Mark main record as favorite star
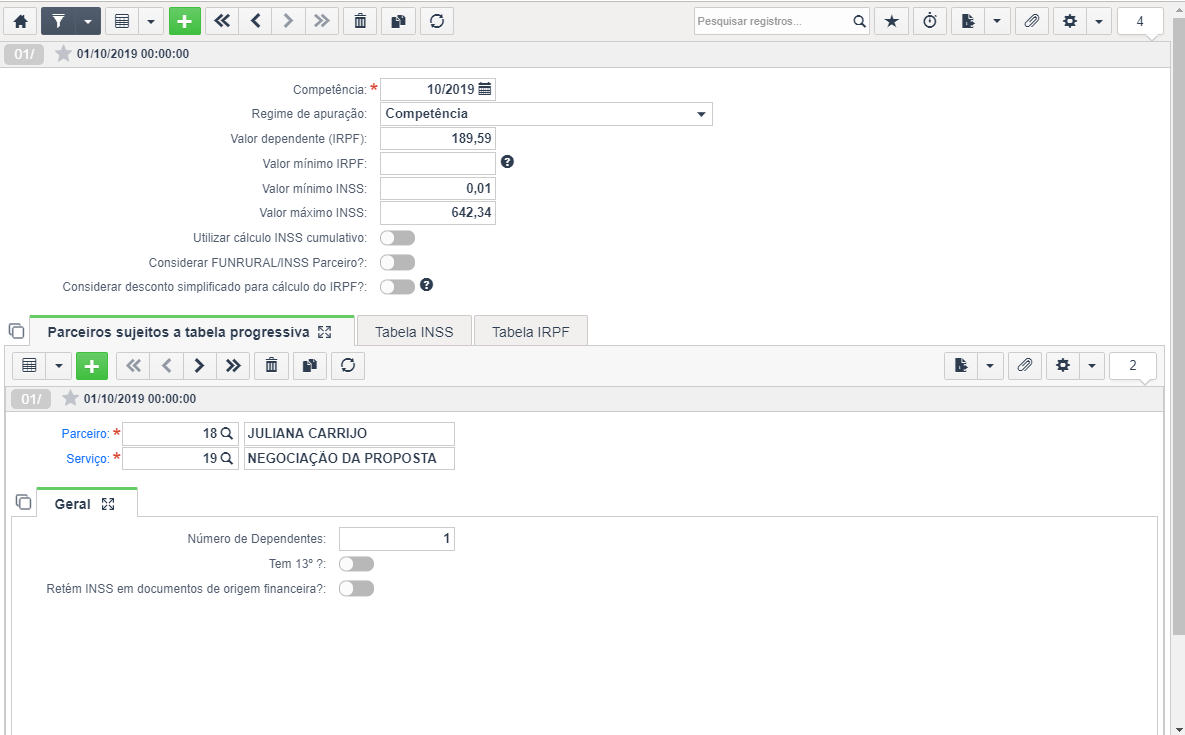The height and width of the screenshot is (735, 1185). (x=63, y=54)
